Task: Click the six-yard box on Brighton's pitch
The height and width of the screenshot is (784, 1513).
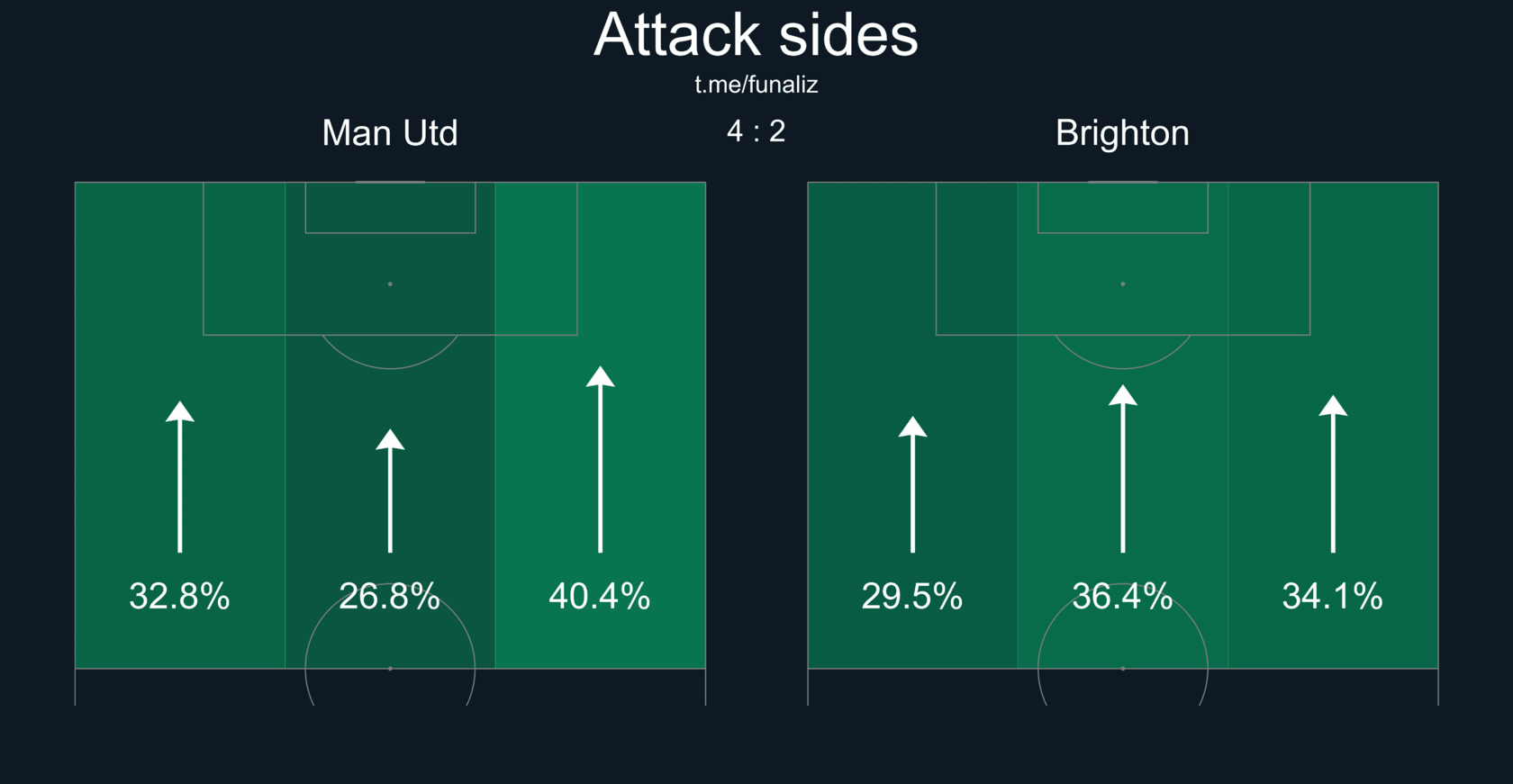Action: 1122,208
